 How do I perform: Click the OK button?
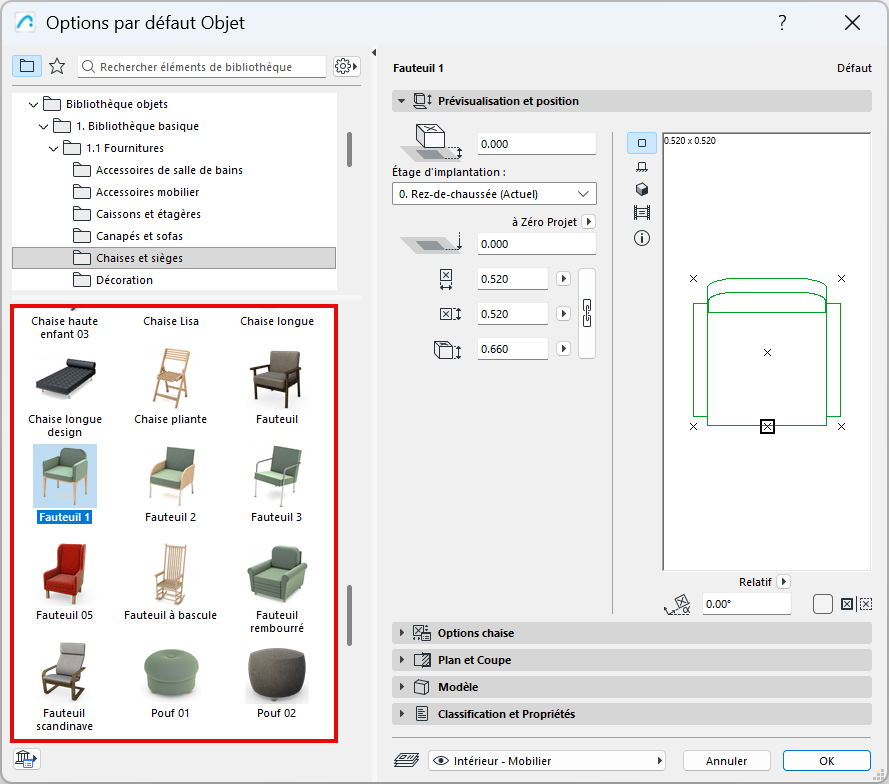pyautogui.click(x=827, y=761)
